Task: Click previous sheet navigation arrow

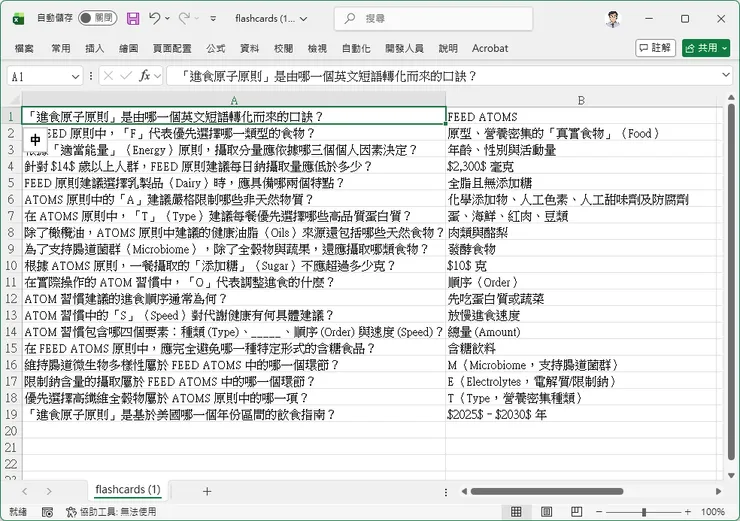Action: click(x=25, y=491)
